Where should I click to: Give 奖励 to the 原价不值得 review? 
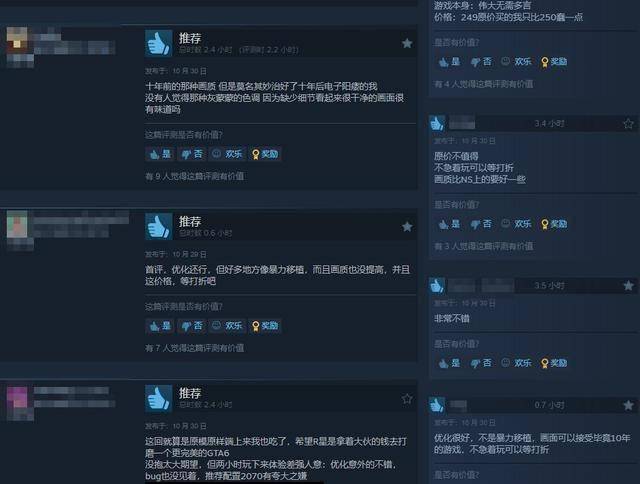[x=554, y=224]
